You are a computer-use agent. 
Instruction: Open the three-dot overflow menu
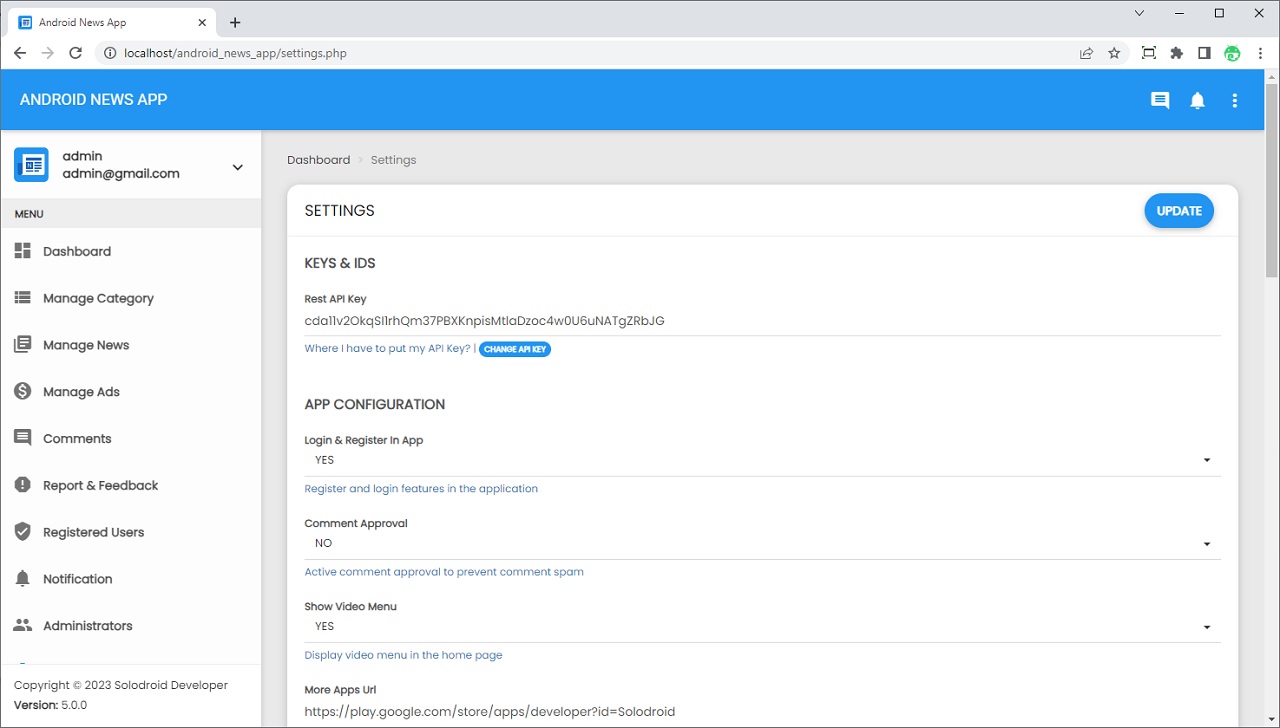click(1235, 100)
